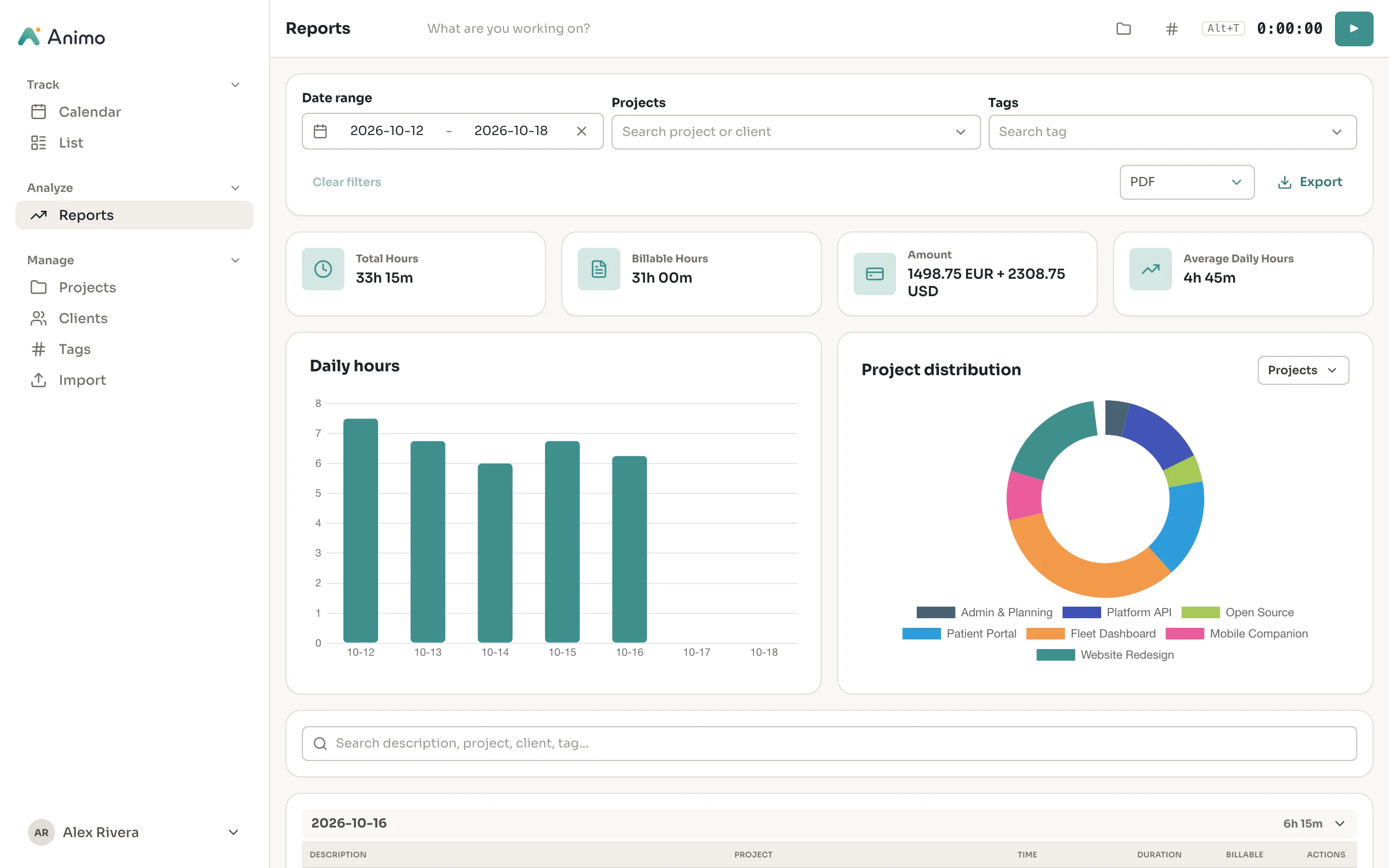This screenshot has height=868, width=1389.
Task: Click the Admin & Planning legend swatch
Action: pos(936,612)
